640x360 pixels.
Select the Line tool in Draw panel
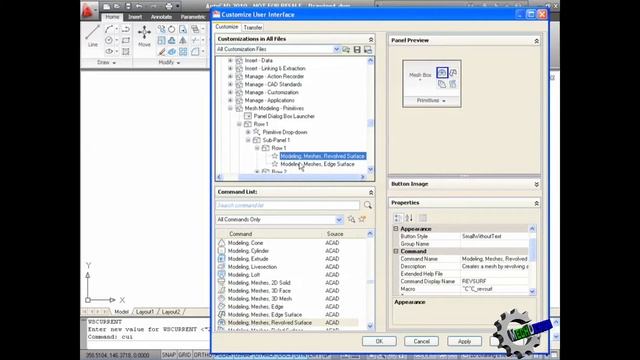93,36
